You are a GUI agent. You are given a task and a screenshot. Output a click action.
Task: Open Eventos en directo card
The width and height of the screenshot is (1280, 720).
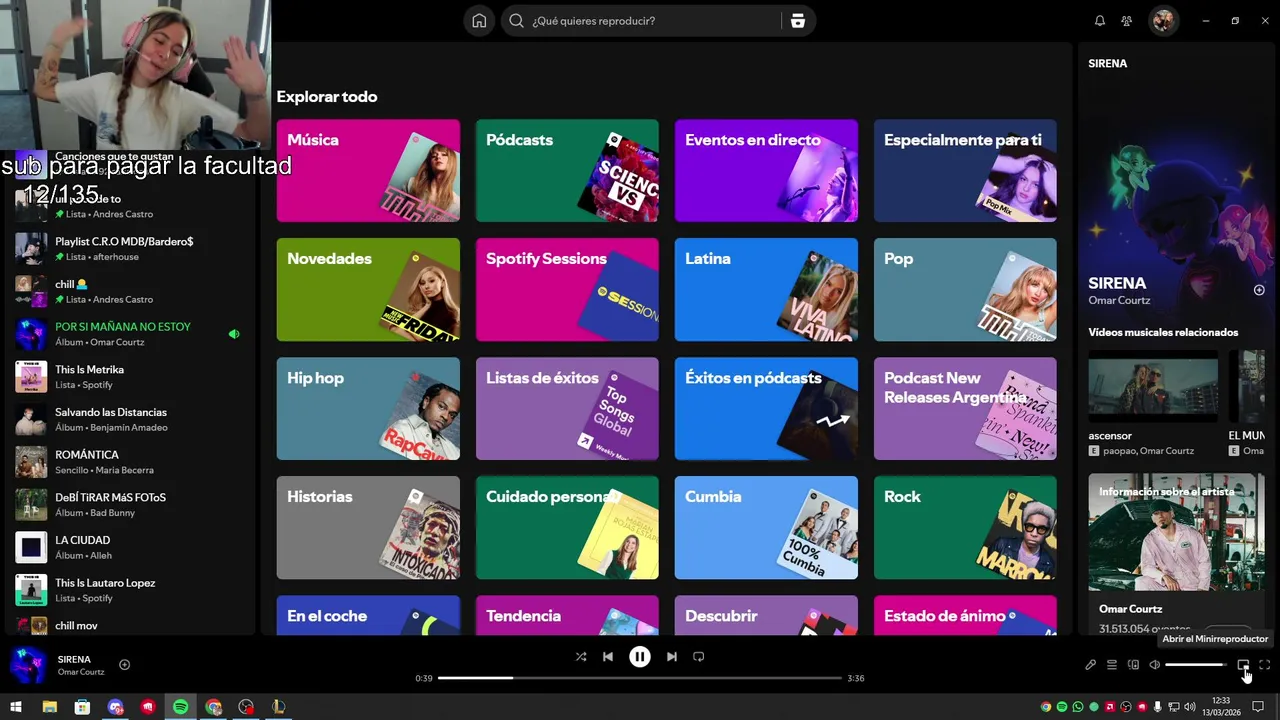[766, 171]
